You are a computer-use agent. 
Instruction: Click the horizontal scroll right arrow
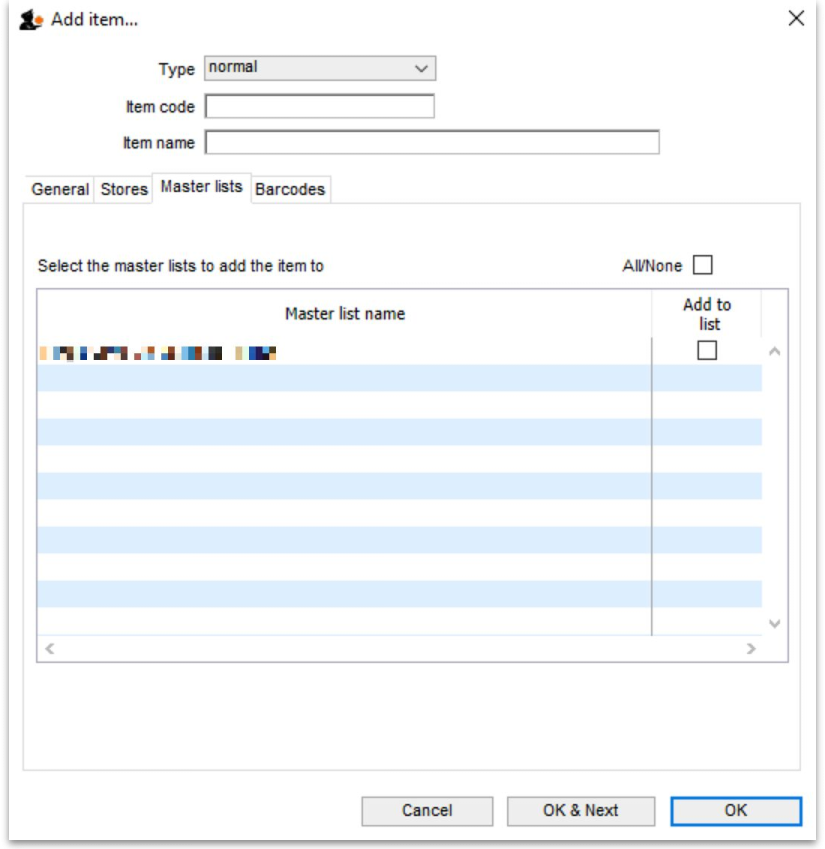click(x=751, y=649)
